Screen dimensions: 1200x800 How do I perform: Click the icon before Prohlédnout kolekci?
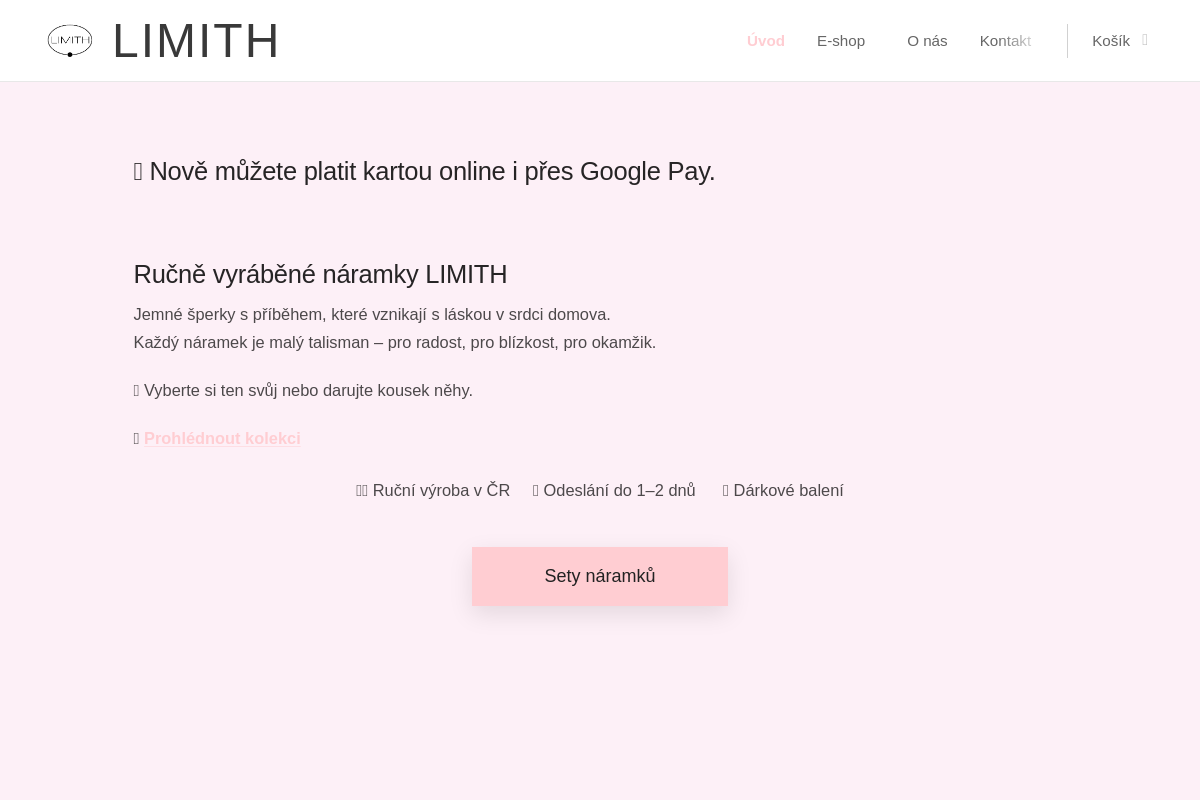136,438
